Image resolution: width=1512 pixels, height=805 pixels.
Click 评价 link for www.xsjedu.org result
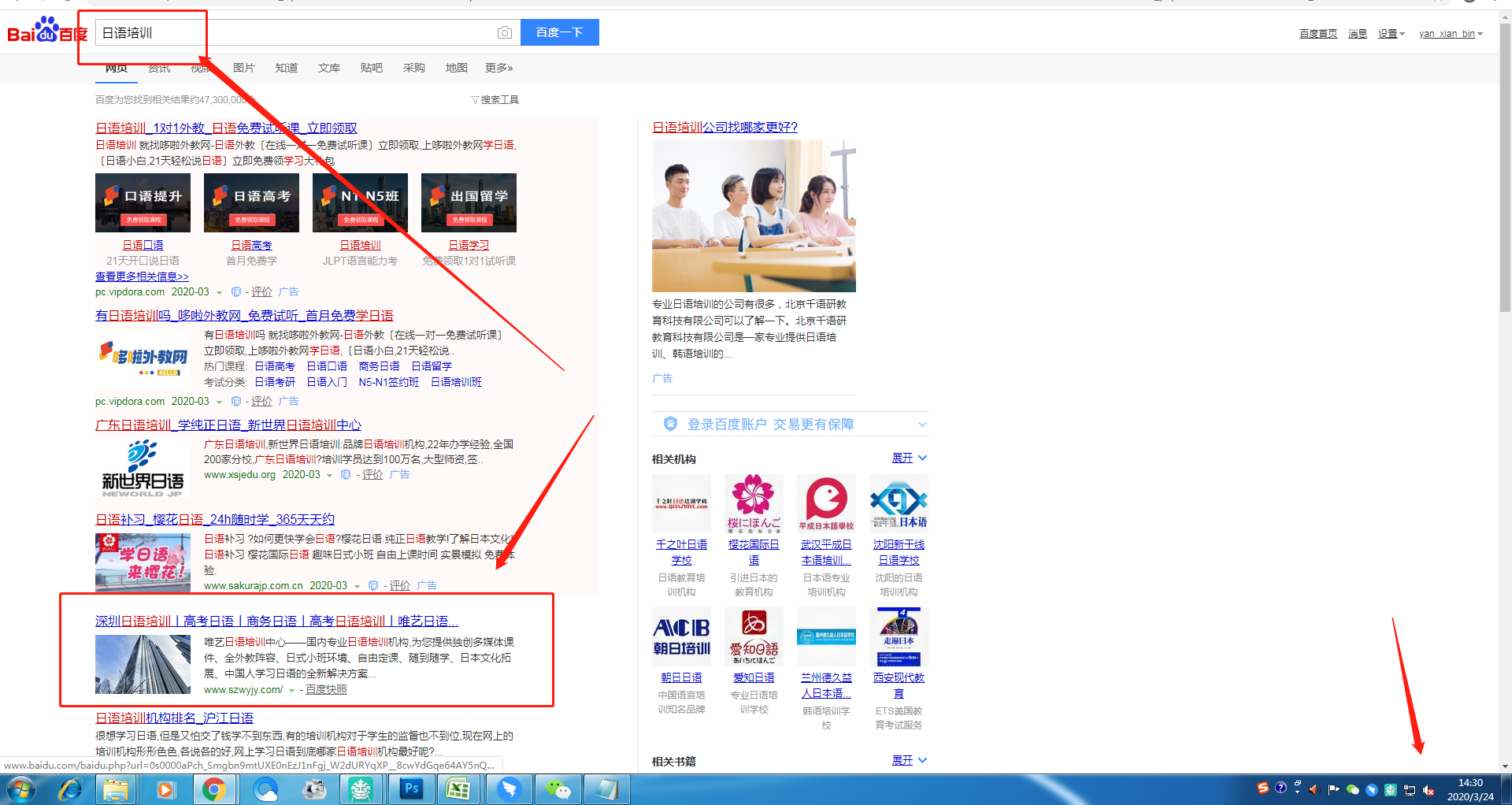point(372,475)
